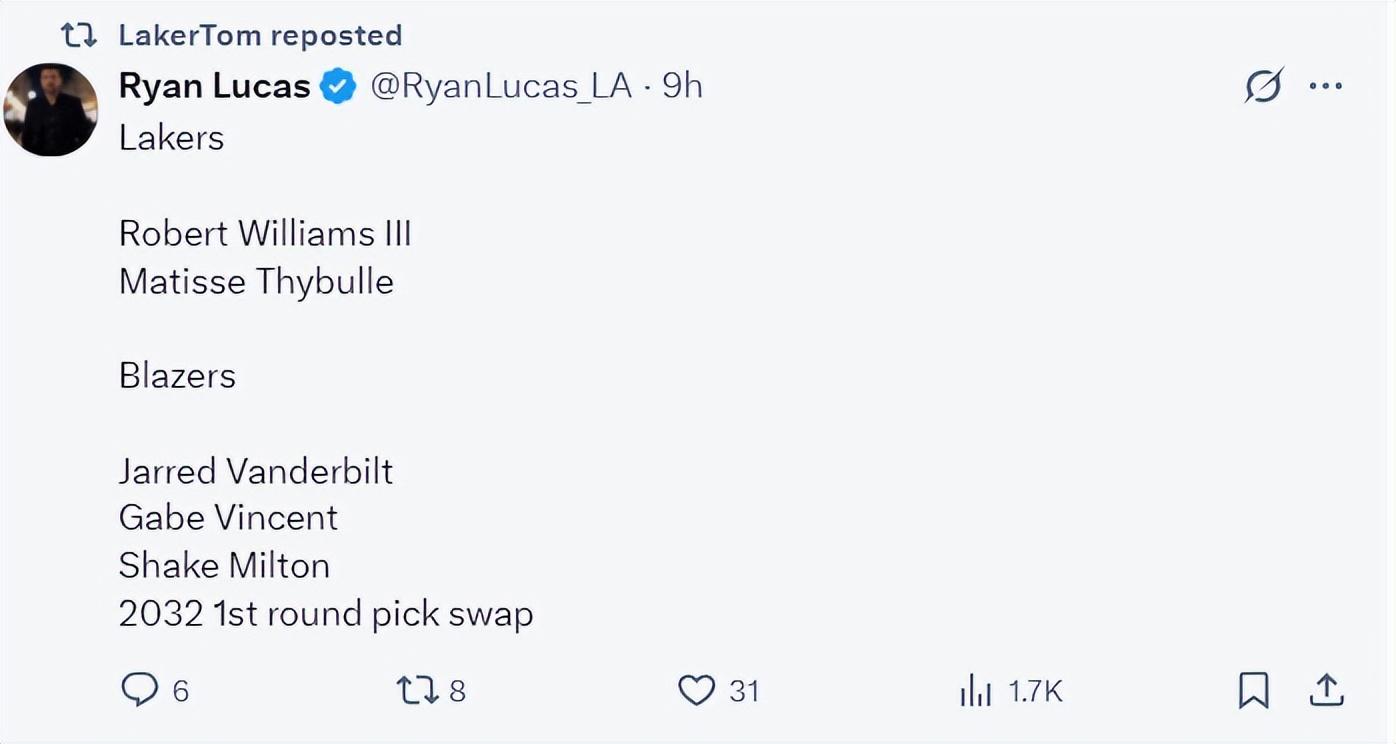Click the like count of 31
This screenshot has width=1396, height=744.
coord(744,691)
